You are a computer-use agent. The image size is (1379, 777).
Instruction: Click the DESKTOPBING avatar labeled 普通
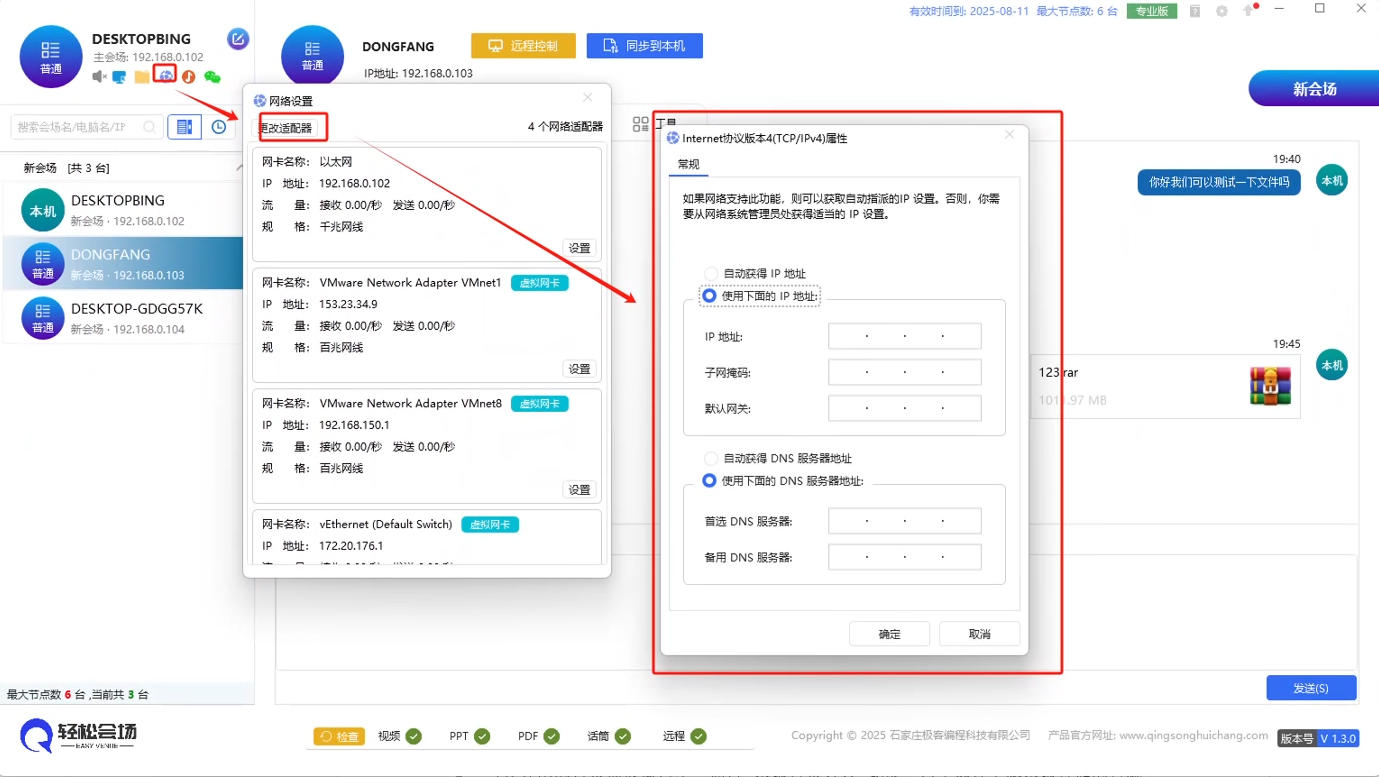tap(50, 56)
